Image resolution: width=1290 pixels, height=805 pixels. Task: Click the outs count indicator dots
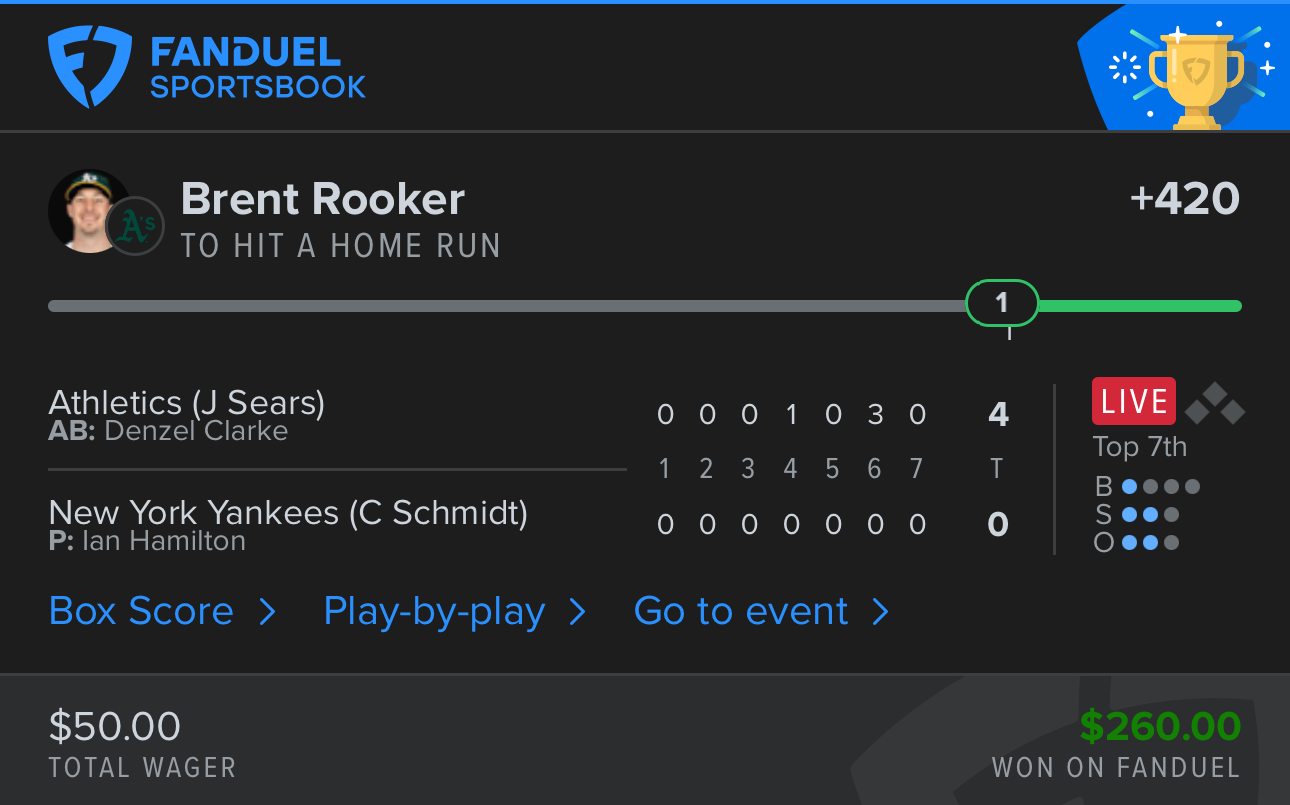pyautogui.click(x=1150, y=543)
